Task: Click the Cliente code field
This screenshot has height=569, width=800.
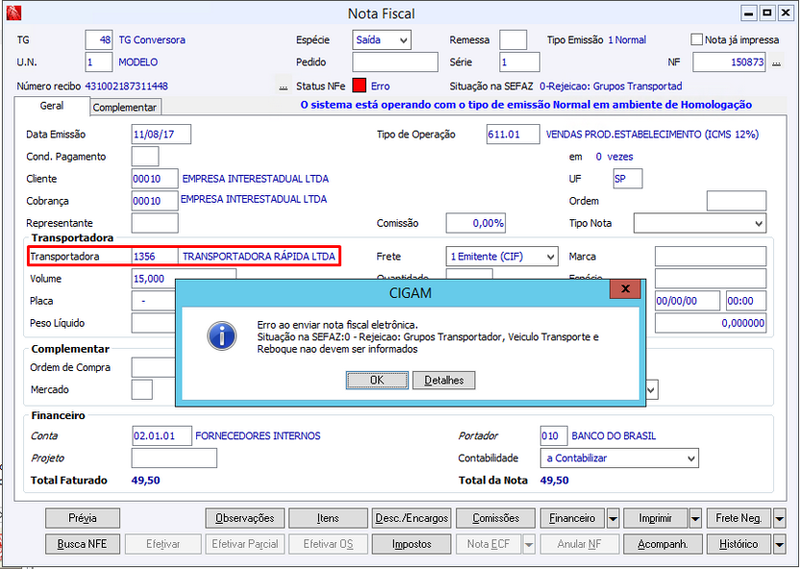Action: [155, 179]
